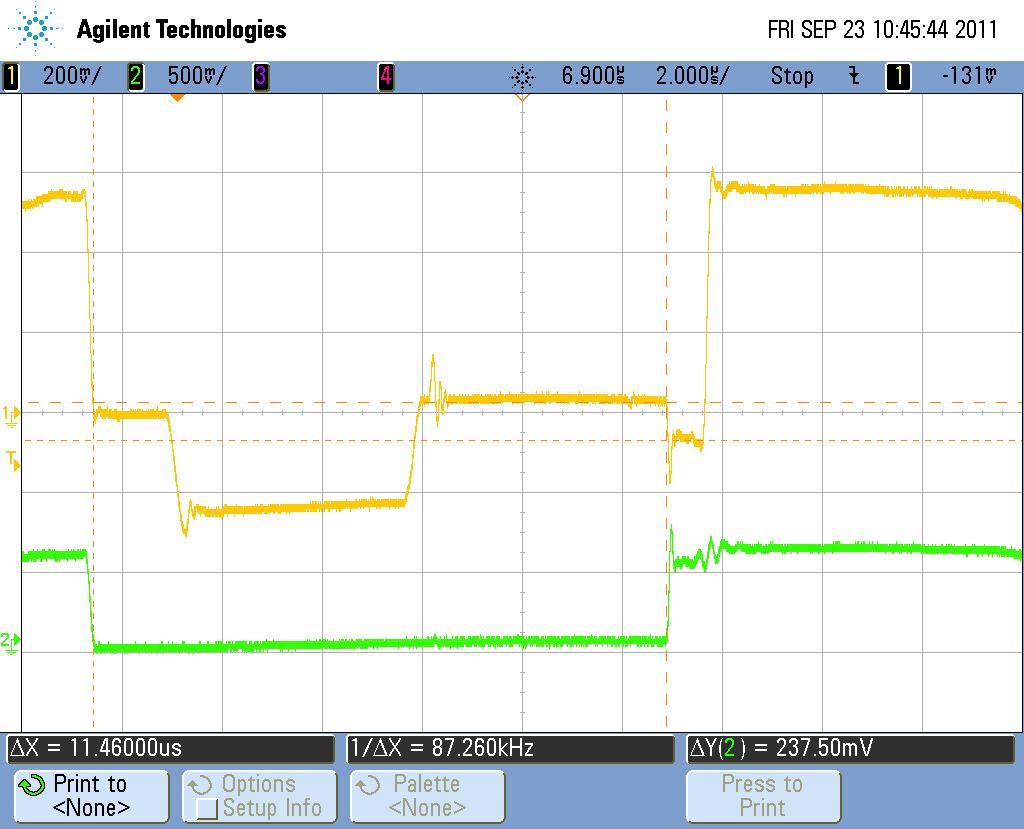Click the channel 2 ground level marker

click(x=10, y=642)
